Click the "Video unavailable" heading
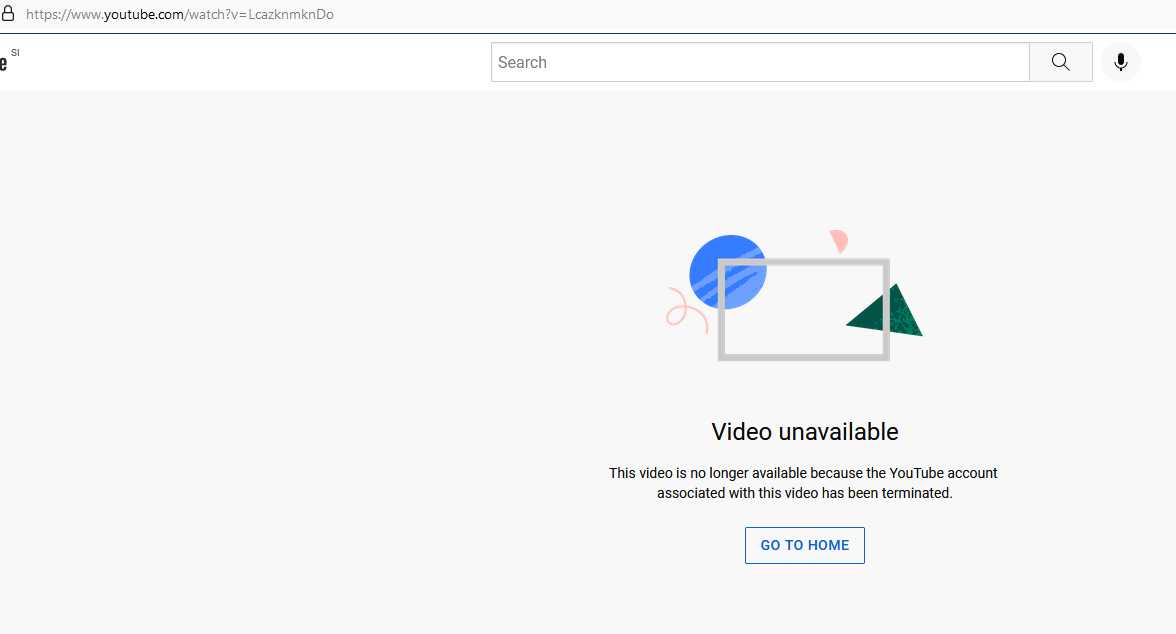This screenshot has height=634, width=1176. click(x=805, y=431)
